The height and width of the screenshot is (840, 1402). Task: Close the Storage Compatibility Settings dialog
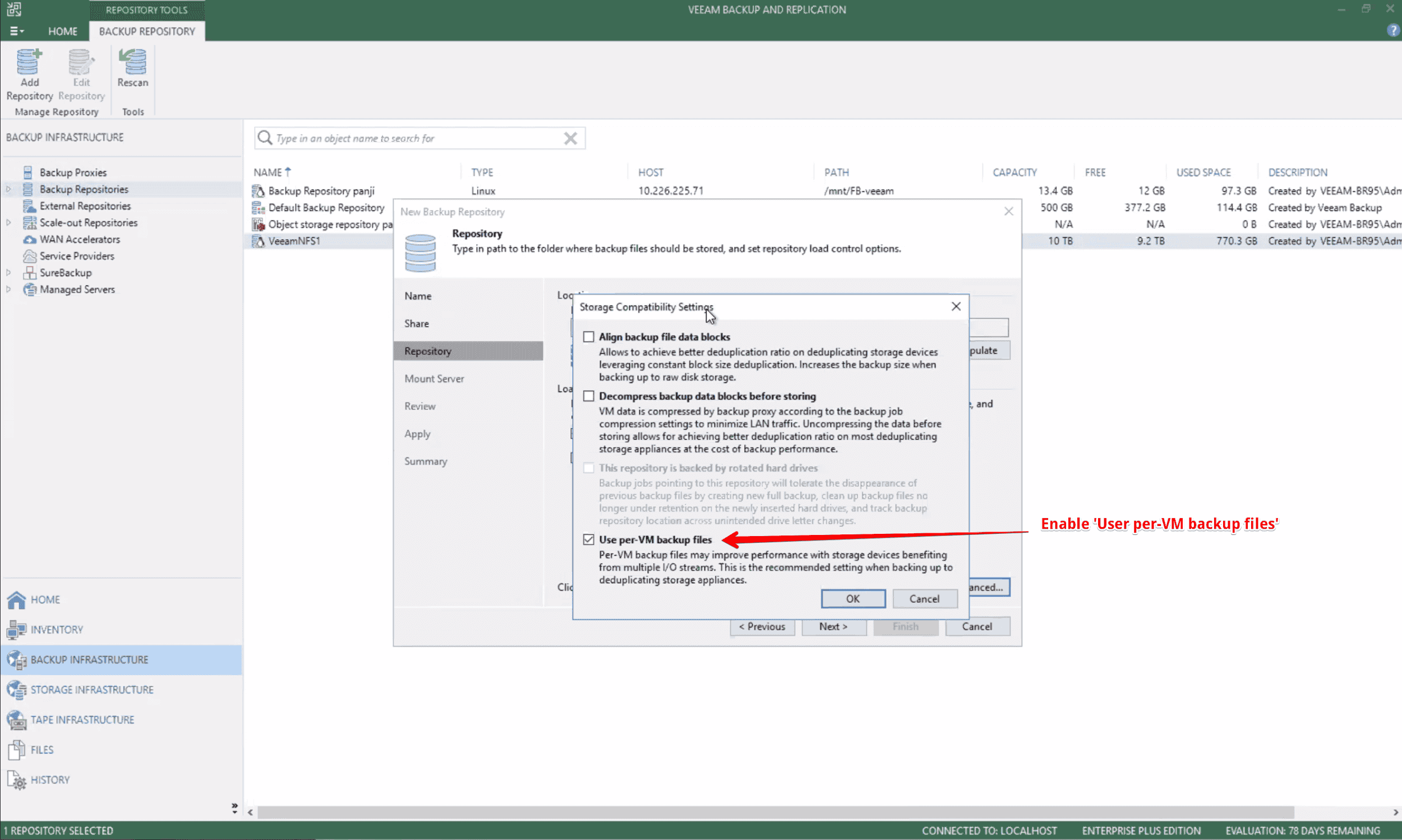tap(956, 306)
